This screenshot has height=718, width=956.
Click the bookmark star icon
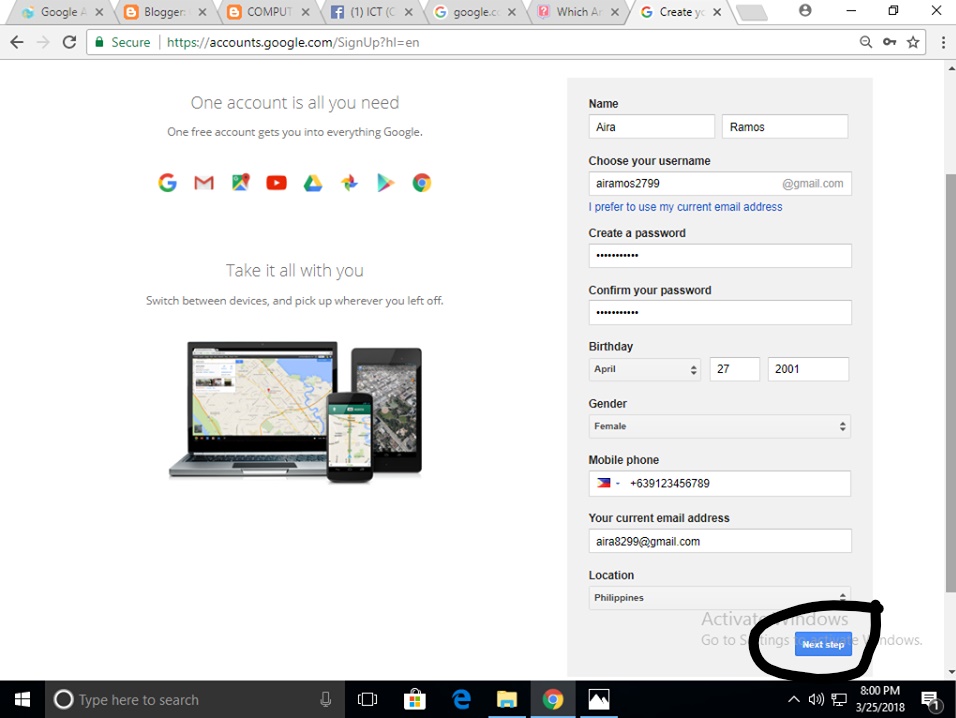[x=913, y=42]
